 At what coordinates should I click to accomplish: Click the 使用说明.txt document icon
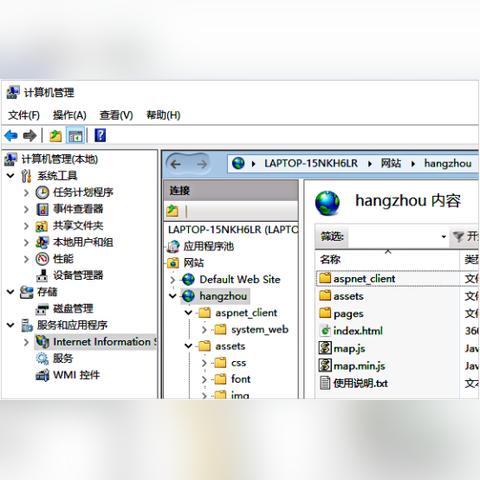325,383
